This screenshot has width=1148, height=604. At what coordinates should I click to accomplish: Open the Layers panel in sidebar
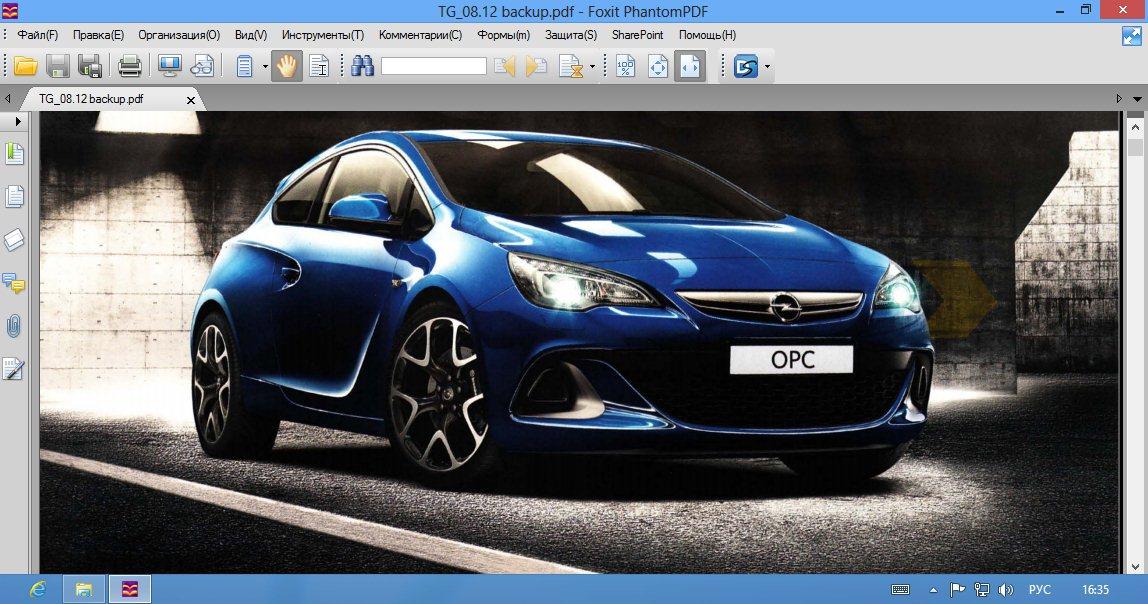[14, 240]
